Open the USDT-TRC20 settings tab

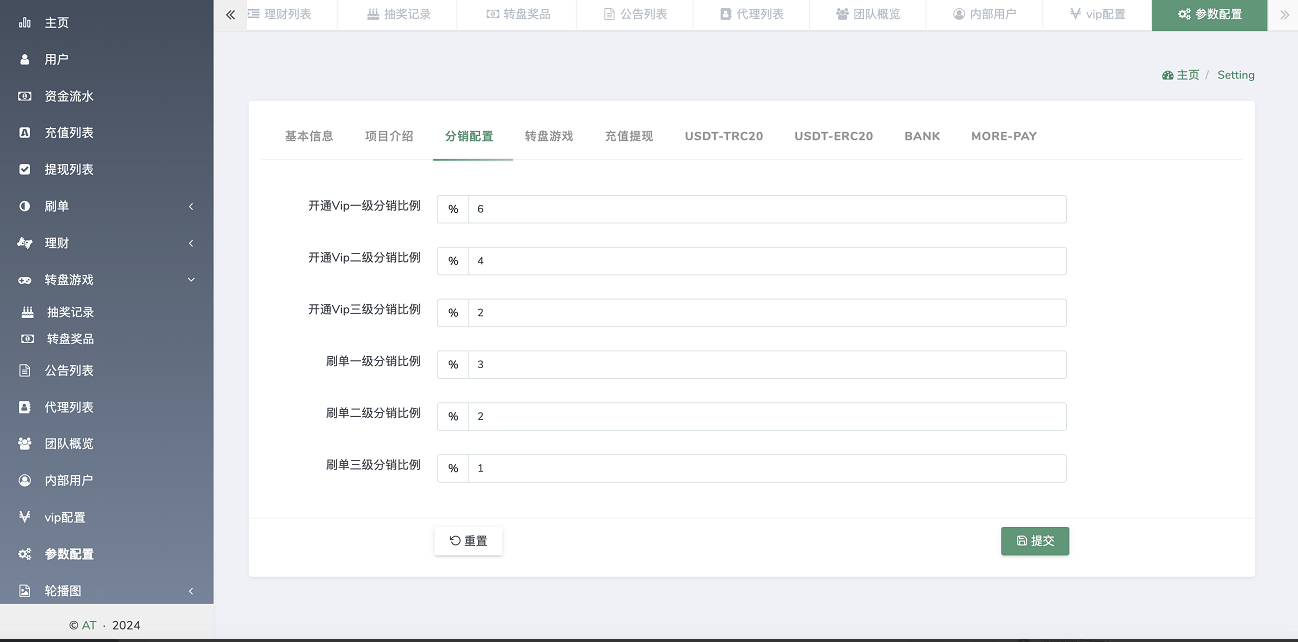[x=724, y=136]
